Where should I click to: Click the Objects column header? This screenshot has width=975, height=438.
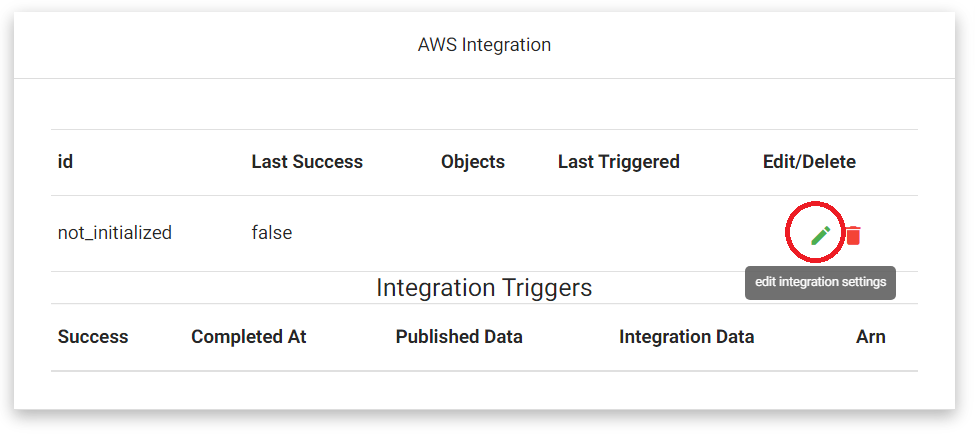(x=473, y=162)
